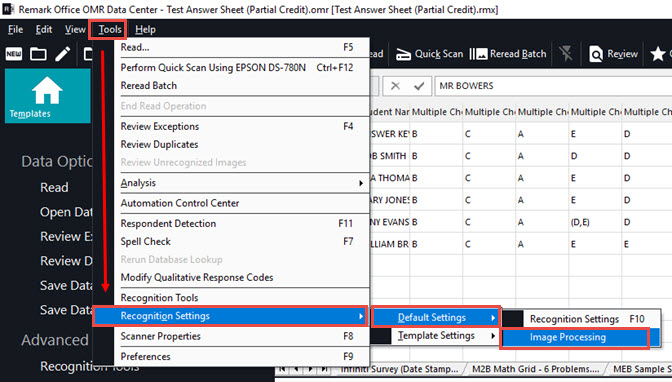Click the ARY JONES row name cell
This screenshot has width=672, height=382.
(x=390, y=200)
